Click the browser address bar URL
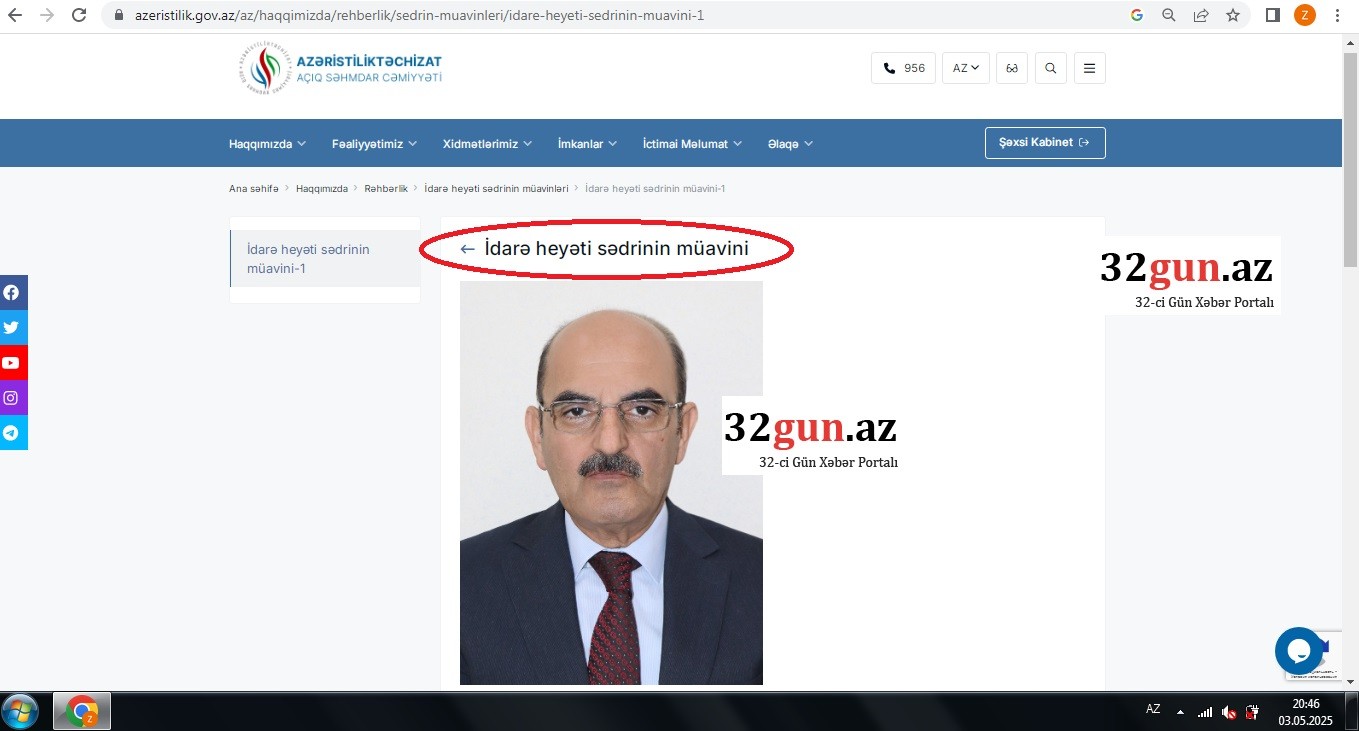 tap(420, 15)
